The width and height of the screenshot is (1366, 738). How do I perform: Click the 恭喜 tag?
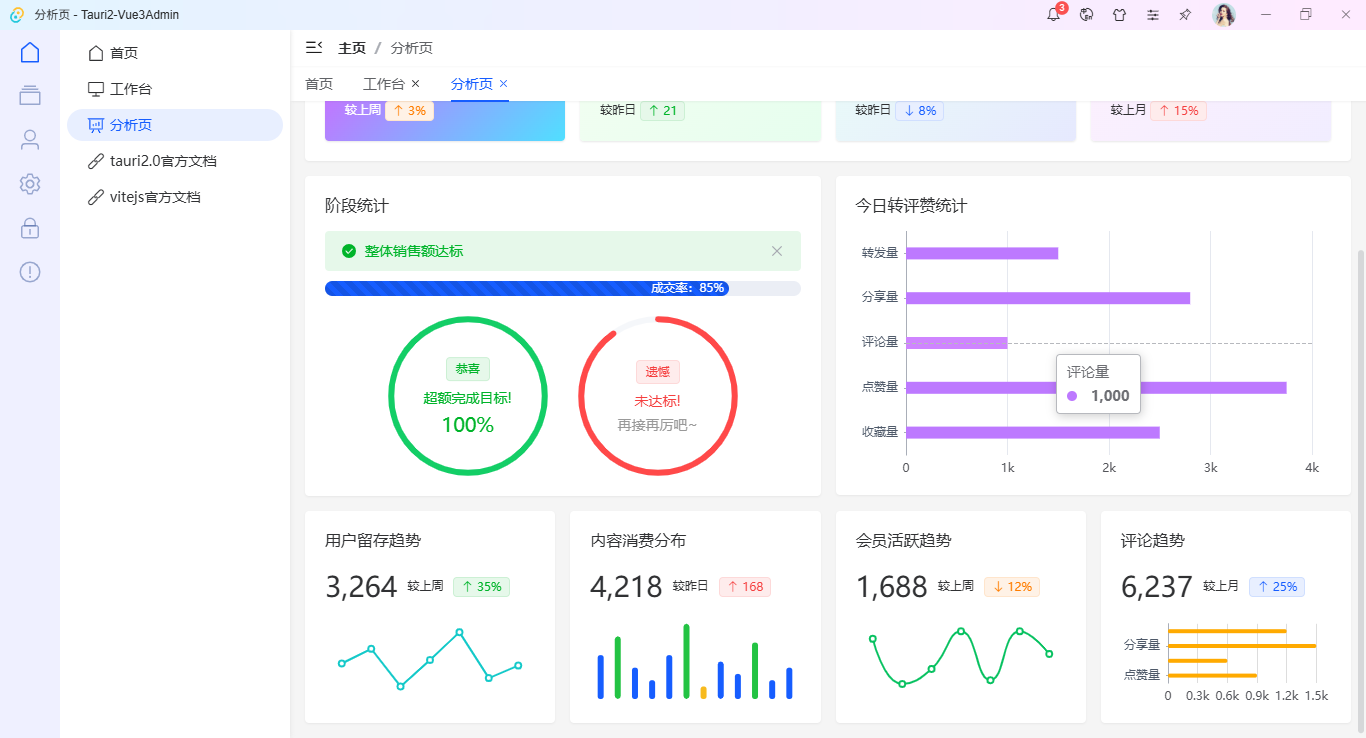point(468,369)
